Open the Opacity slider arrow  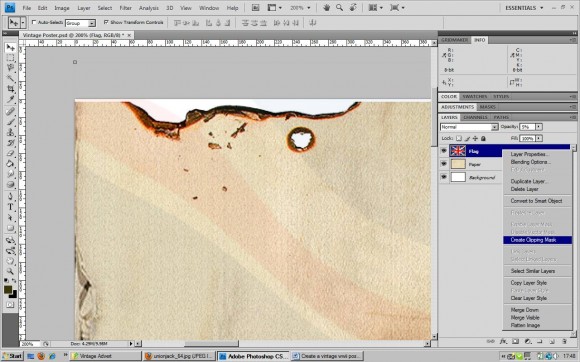pos(539,127)
